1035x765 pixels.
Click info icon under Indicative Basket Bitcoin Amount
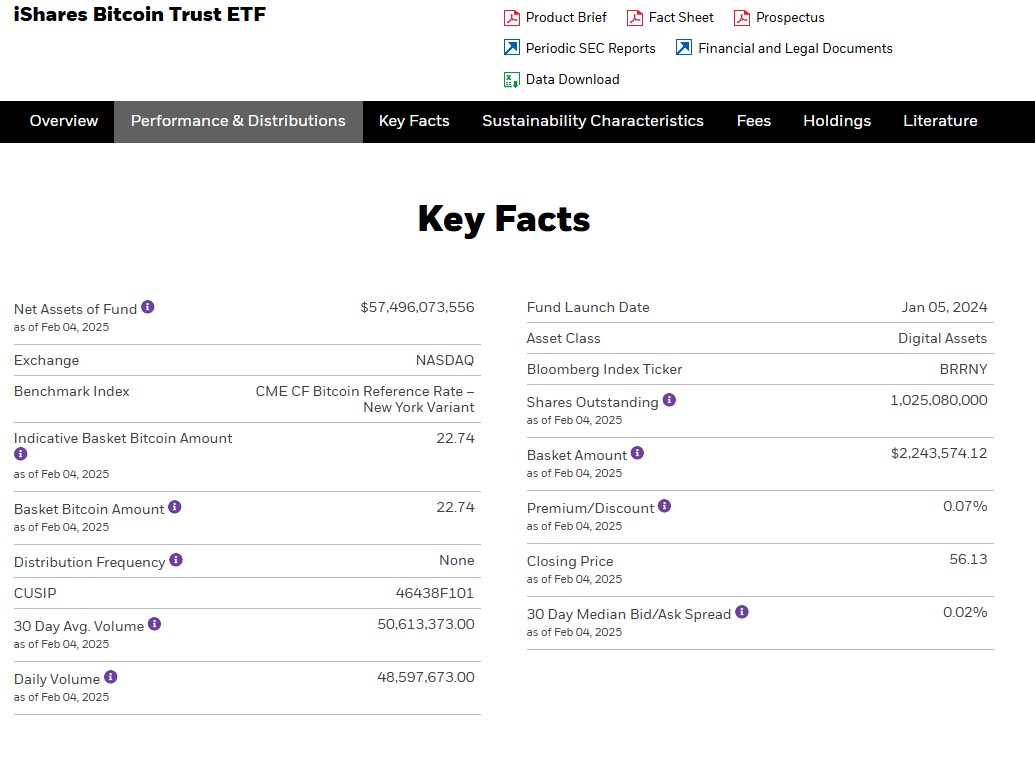[21, 454]
